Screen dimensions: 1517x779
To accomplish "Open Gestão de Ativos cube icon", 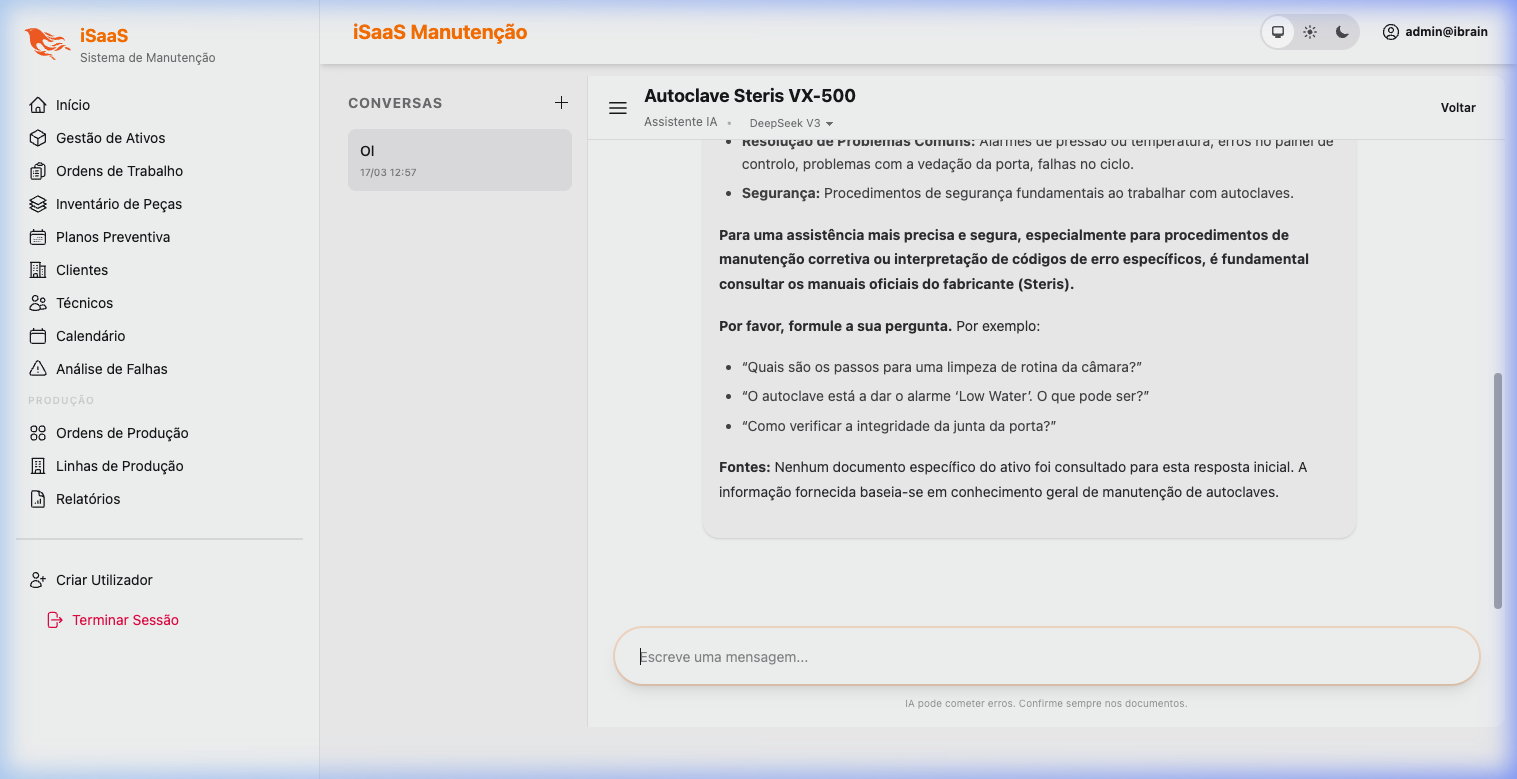I will (x=38, y=138).
